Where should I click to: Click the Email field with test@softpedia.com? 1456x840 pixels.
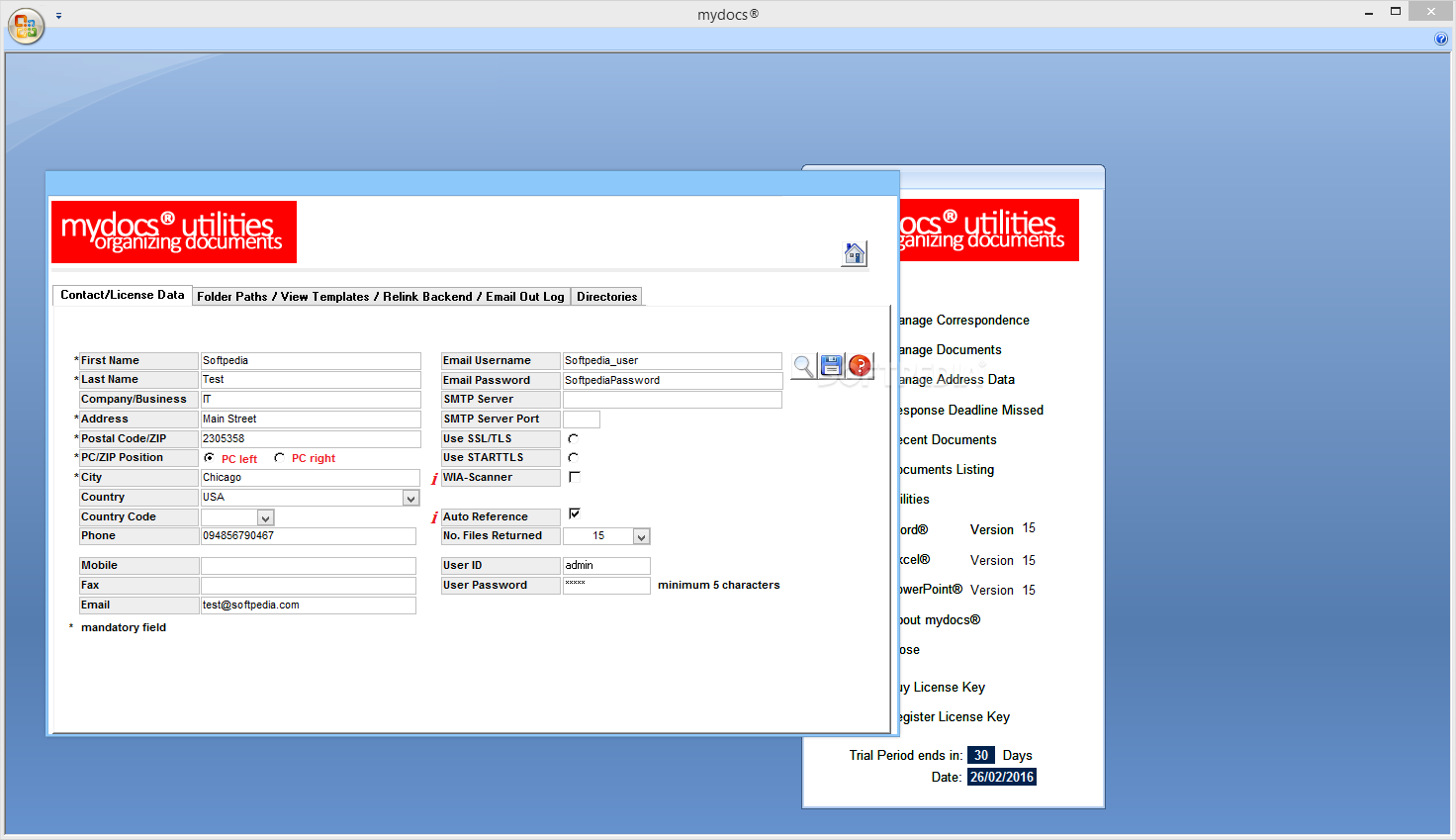point(309,606)
